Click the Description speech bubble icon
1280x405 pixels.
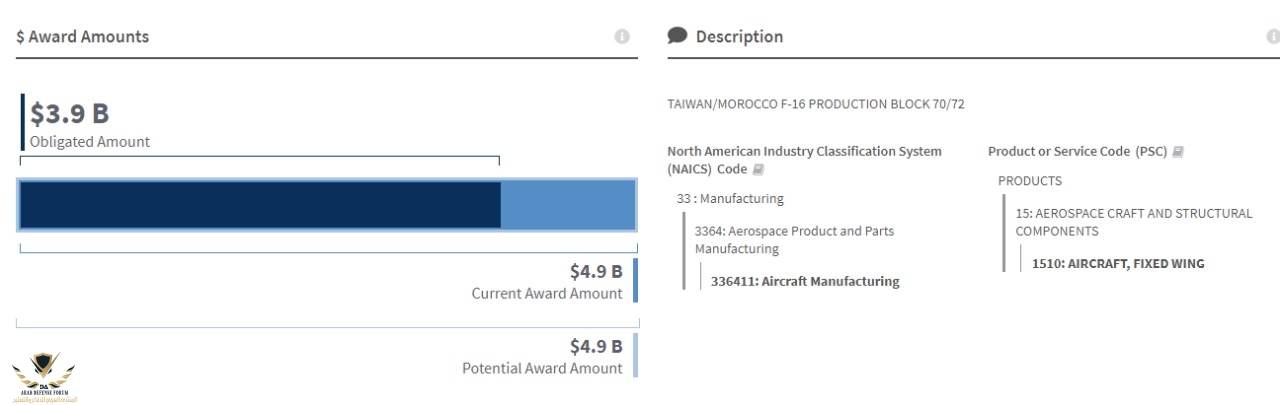[677, 37]
